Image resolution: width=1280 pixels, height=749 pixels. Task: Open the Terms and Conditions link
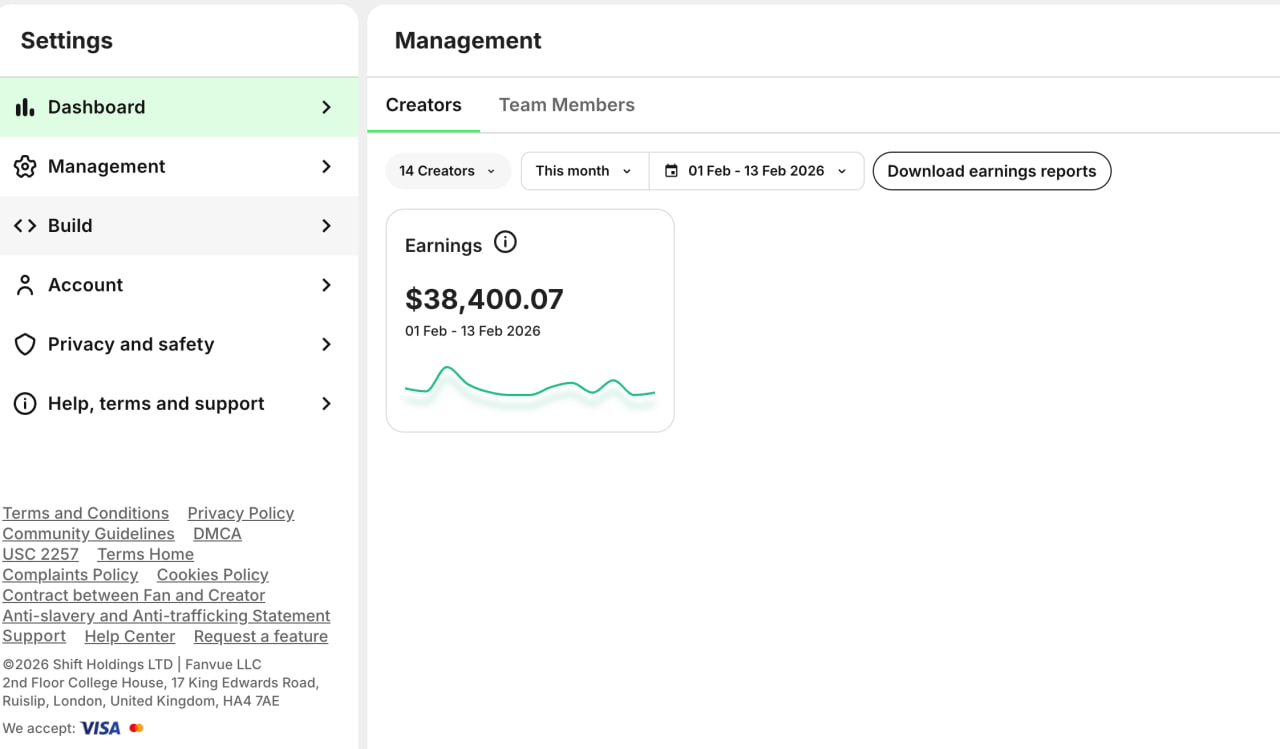point(86,513)
